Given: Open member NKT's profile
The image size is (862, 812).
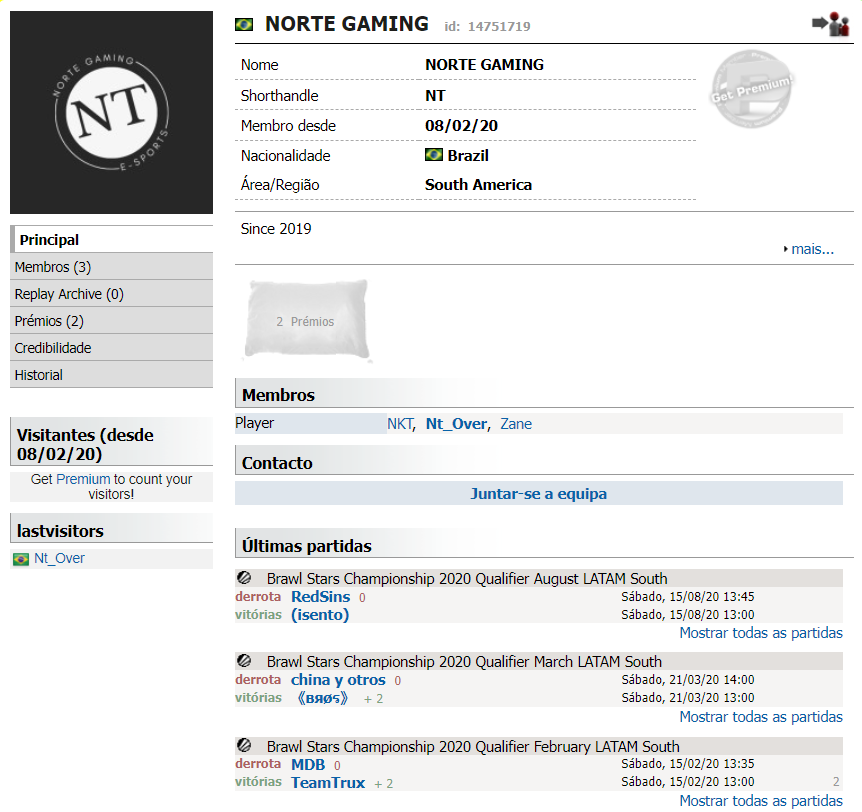Looking at the screenshot, I should pos(400,424).
